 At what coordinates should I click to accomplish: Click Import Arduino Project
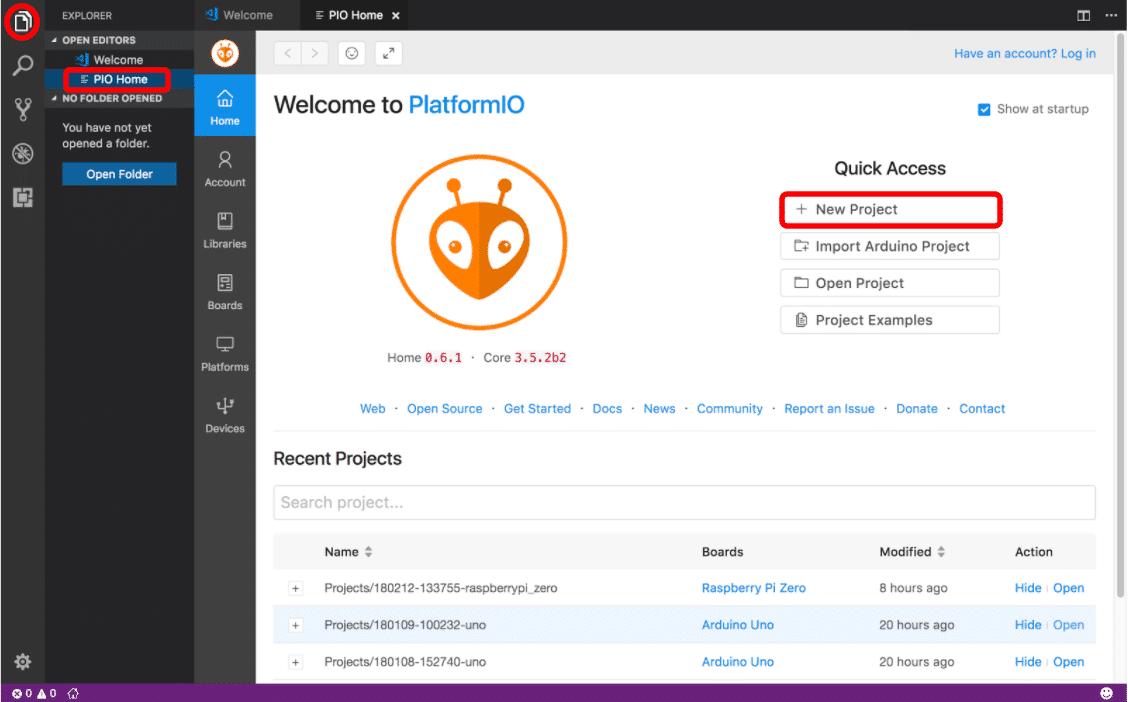click(890, 246)
